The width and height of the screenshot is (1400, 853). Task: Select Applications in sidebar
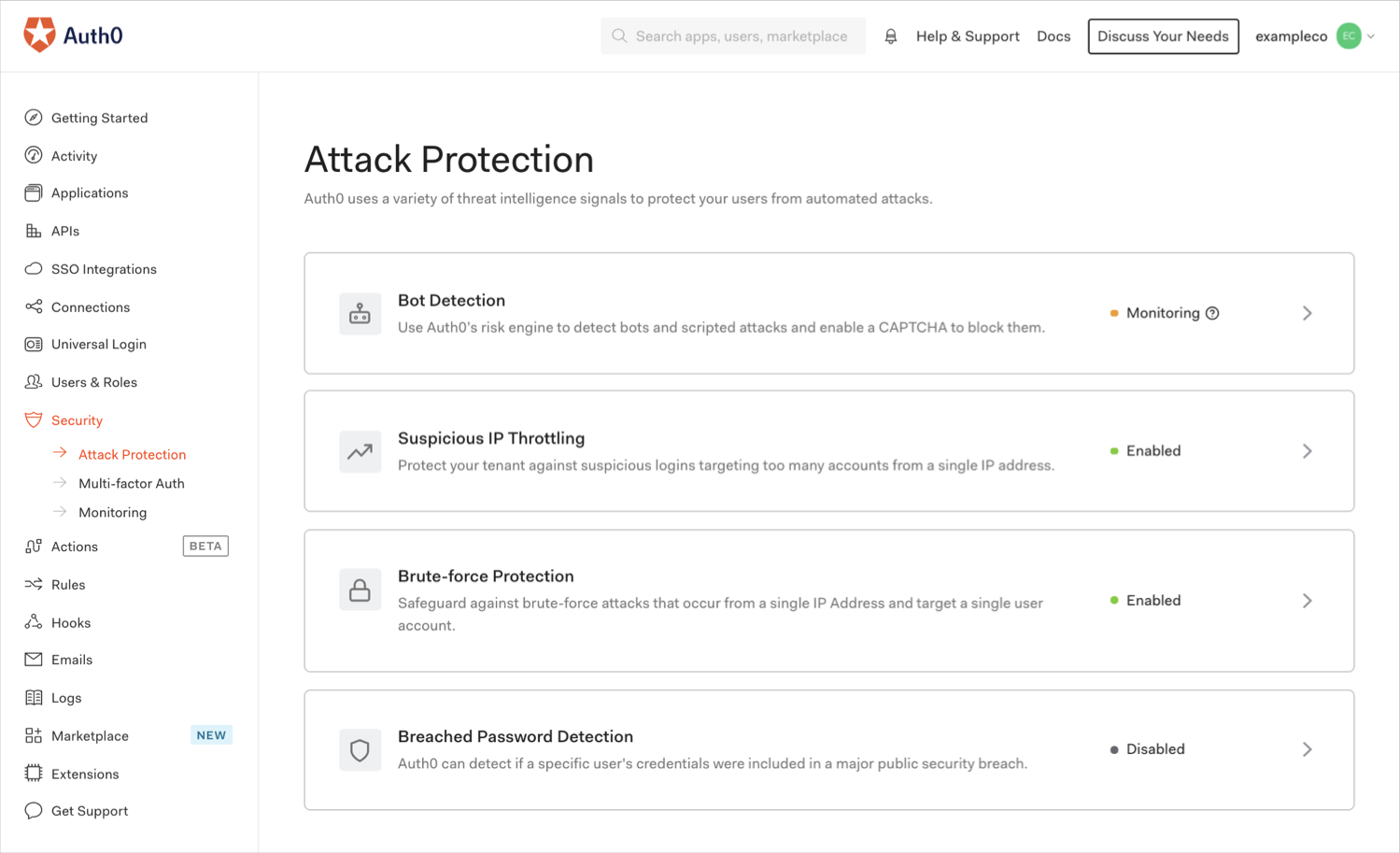[90, 192]
